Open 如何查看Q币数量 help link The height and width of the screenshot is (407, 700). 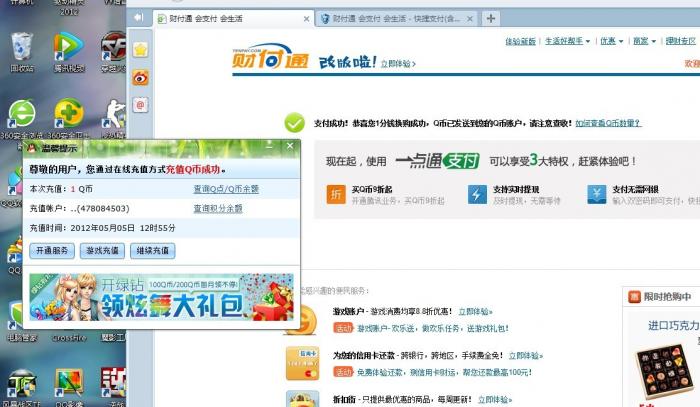608,123
